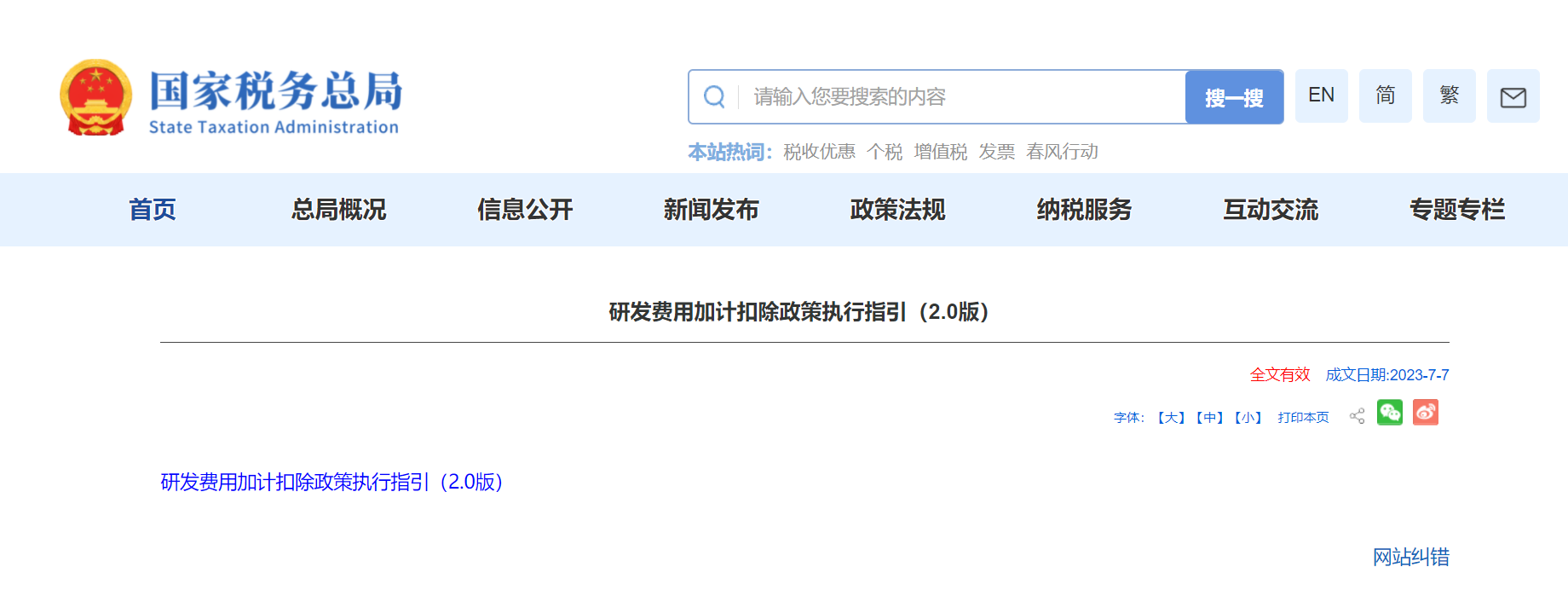Switch to English with EN button
Viewport: 1568px width, 596px height.
pyautogui.click(x=1321, y=95)
